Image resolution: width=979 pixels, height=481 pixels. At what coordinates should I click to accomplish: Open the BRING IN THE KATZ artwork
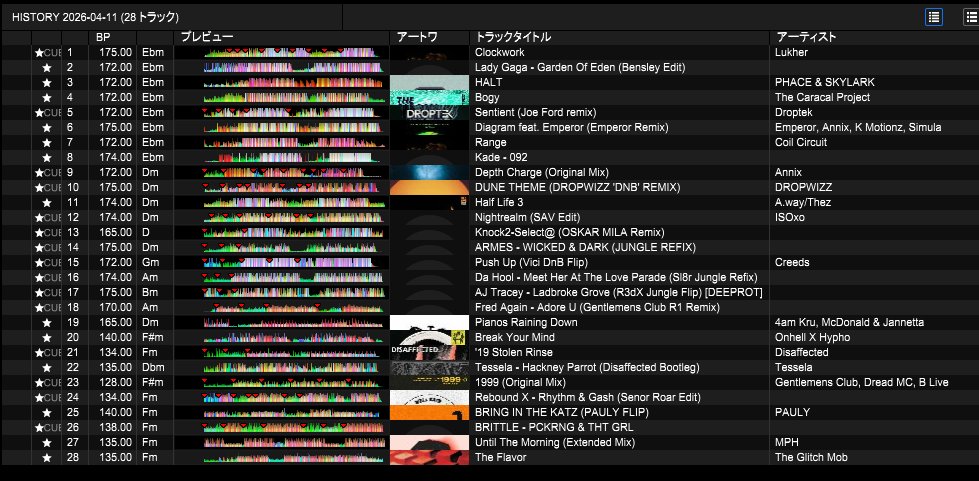point(430,412)
